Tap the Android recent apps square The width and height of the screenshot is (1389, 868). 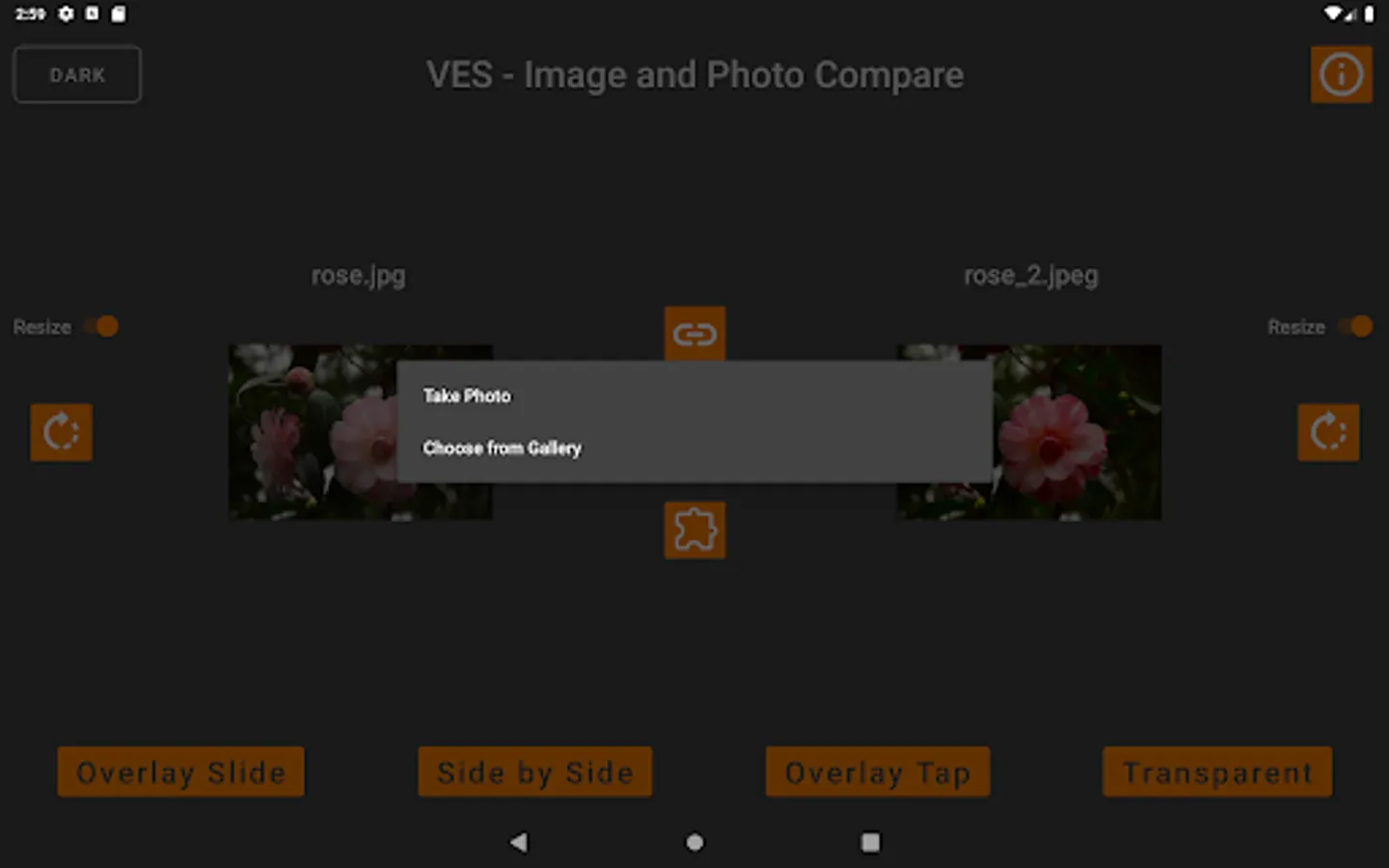870,842
